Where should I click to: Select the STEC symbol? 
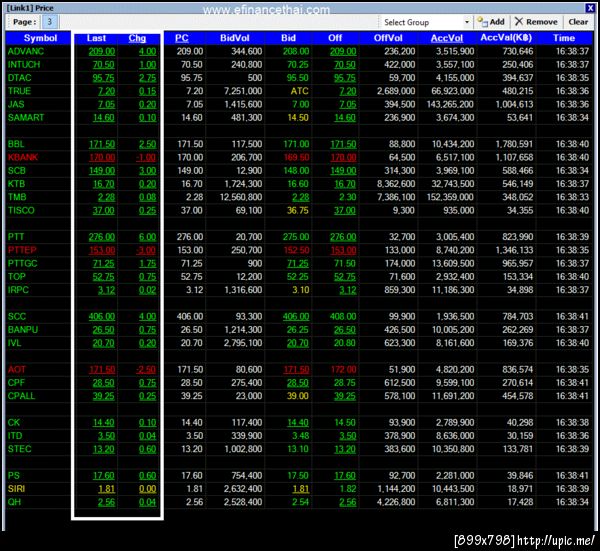(x=19, y=449)
